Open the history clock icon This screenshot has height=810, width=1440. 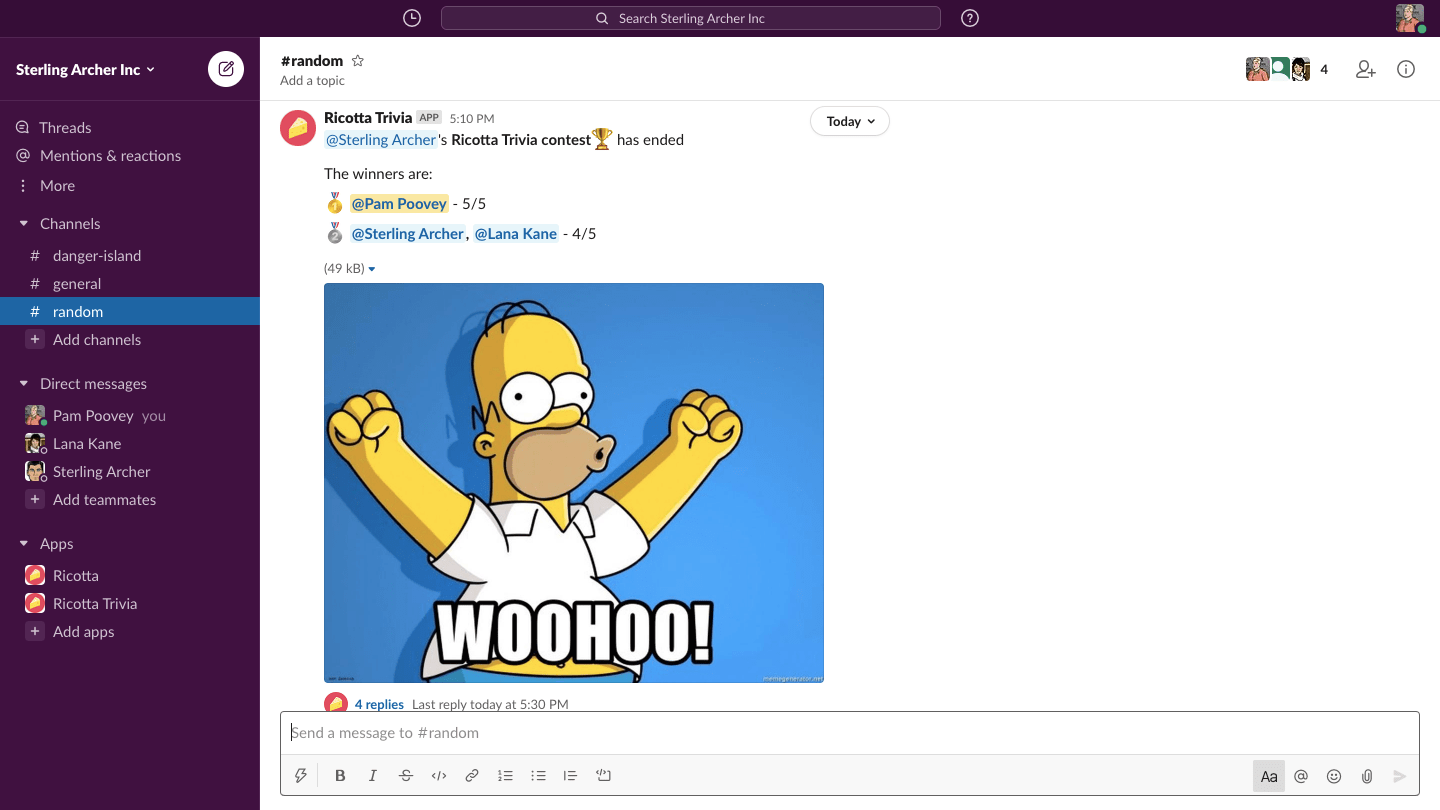point(412,18)
